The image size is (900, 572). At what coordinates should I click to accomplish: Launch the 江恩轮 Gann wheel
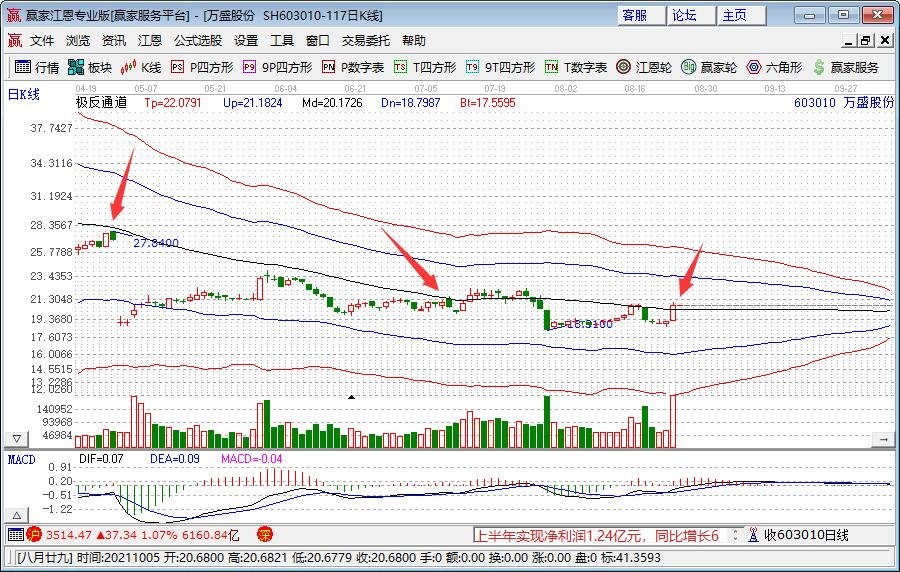coord(643,68)
